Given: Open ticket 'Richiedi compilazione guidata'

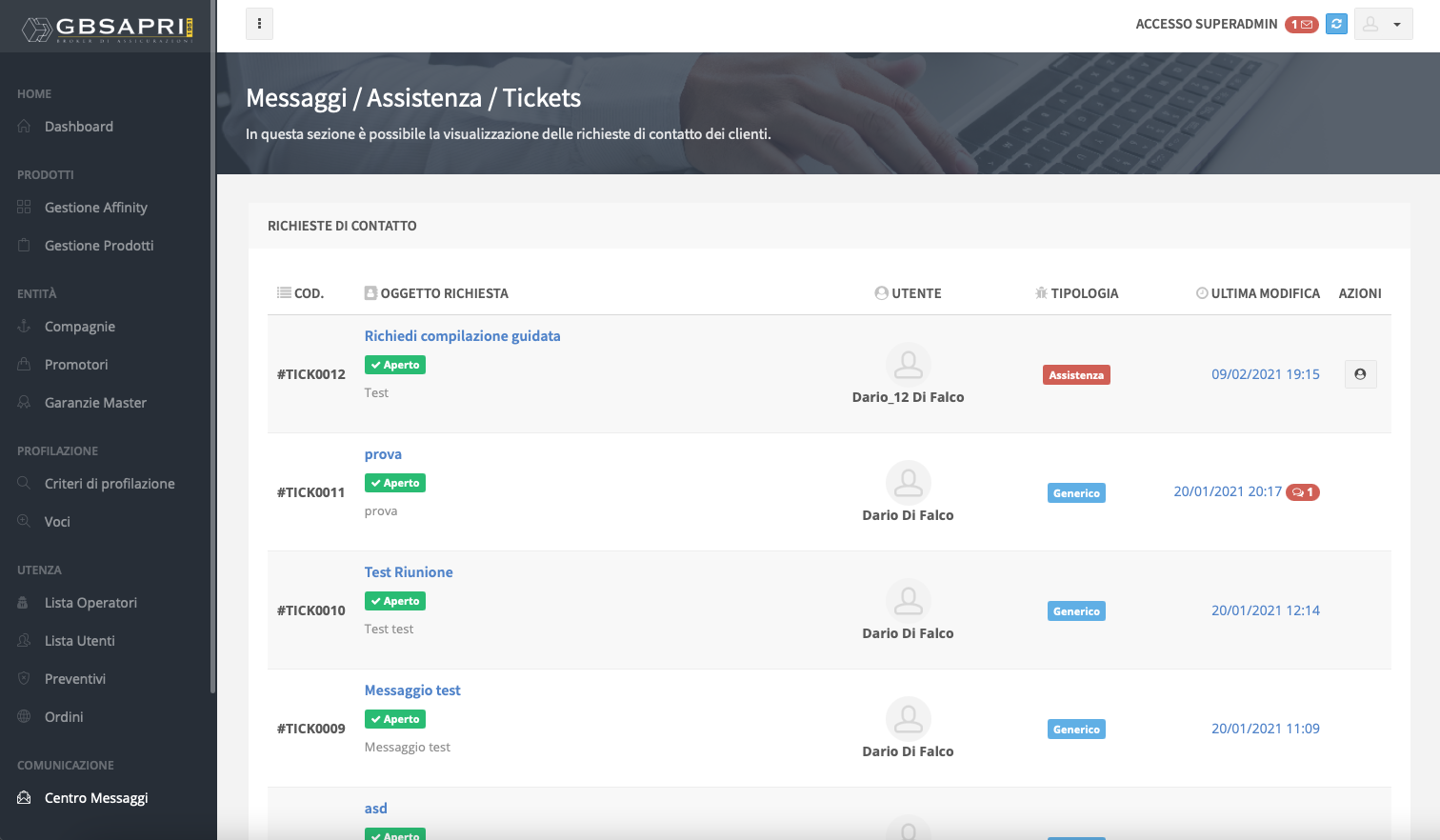Looking at the screenshot, I should tap(462, 336).
